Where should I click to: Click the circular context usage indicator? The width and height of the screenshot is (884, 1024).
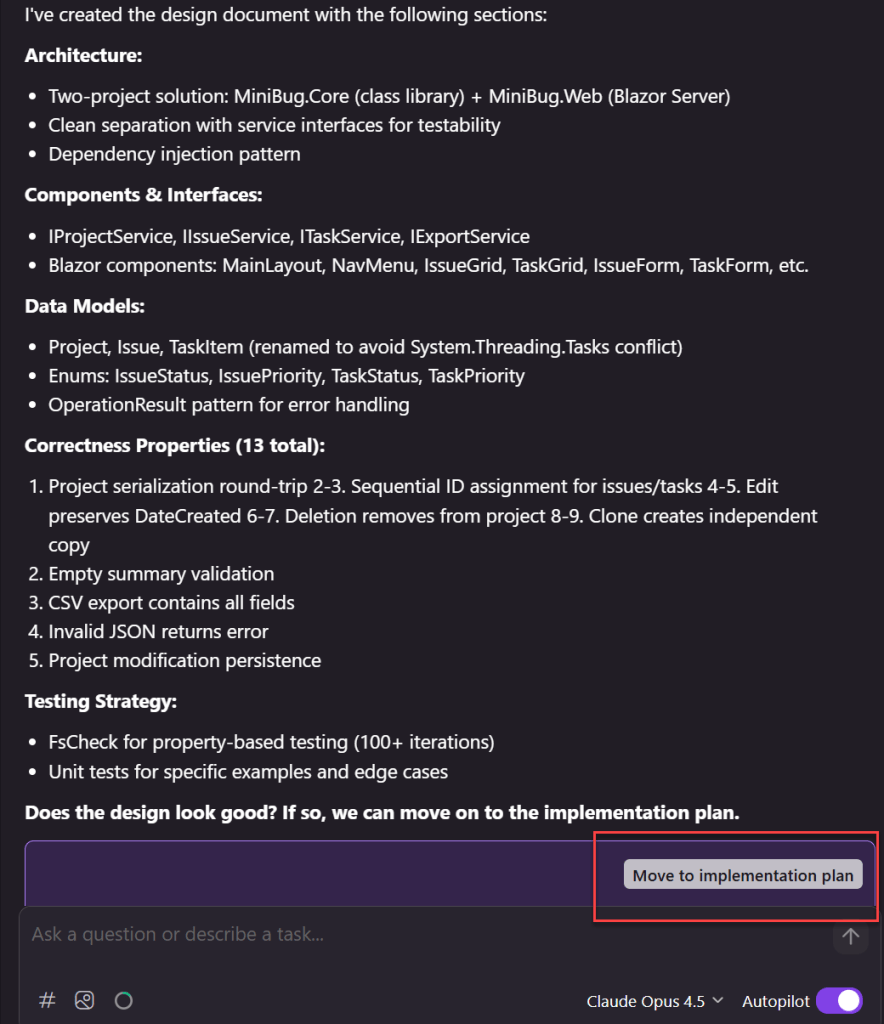pos(123,1000)
